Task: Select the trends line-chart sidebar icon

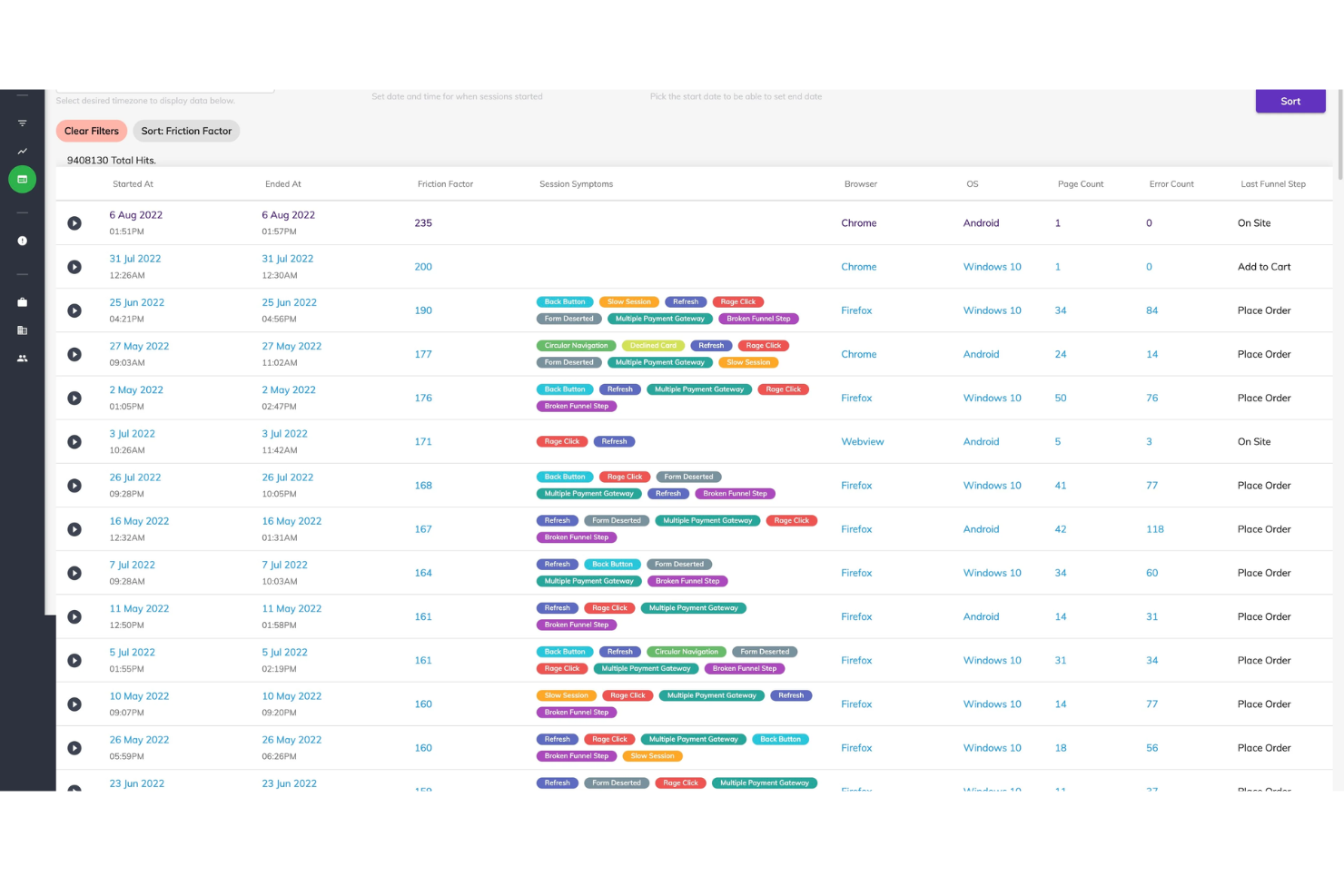Action: coord(22,152)
